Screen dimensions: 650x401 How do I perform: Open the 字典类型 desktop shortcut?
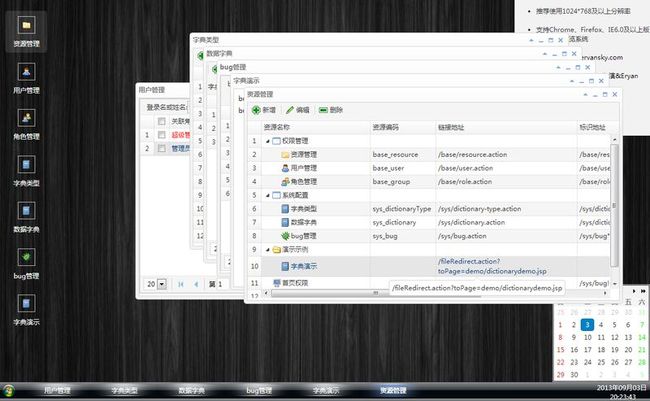click(26, 171)
